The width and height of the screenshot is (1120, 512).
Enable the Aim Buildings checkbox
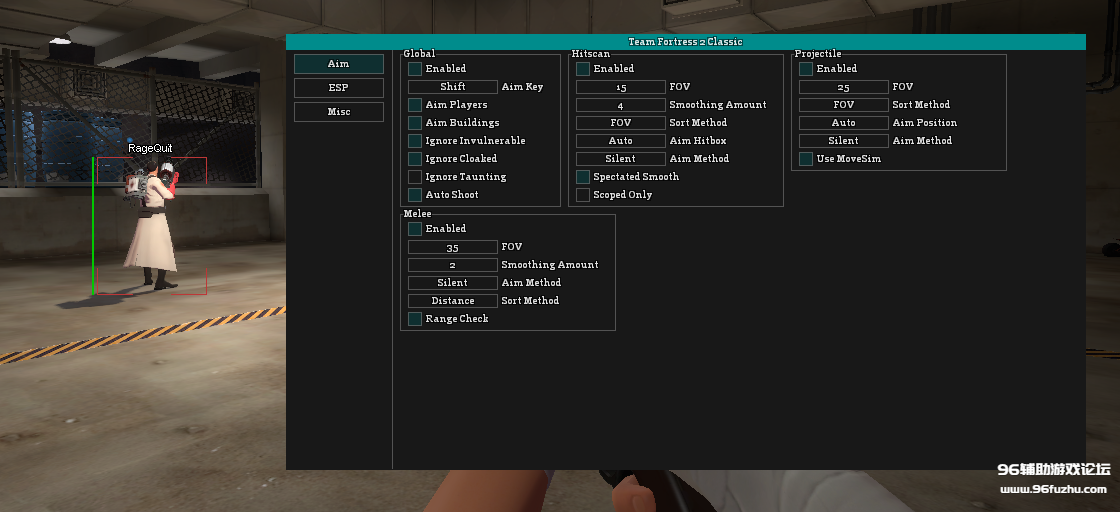pos(415,123)
